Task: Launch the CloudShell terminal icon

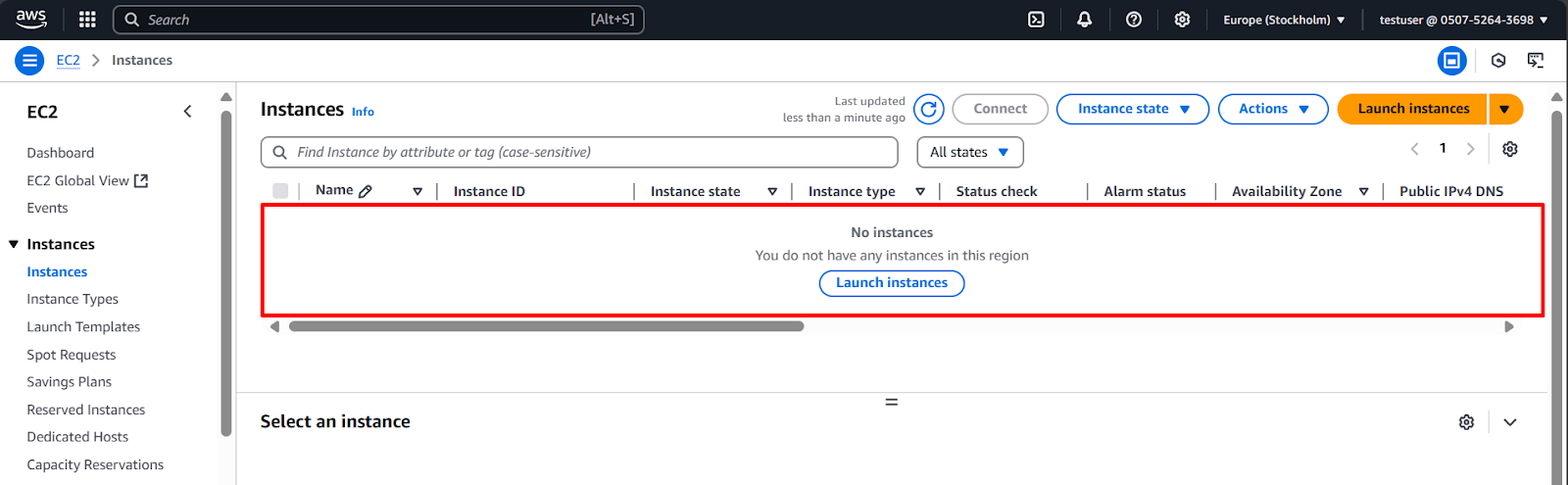Action: (1036, 20)
